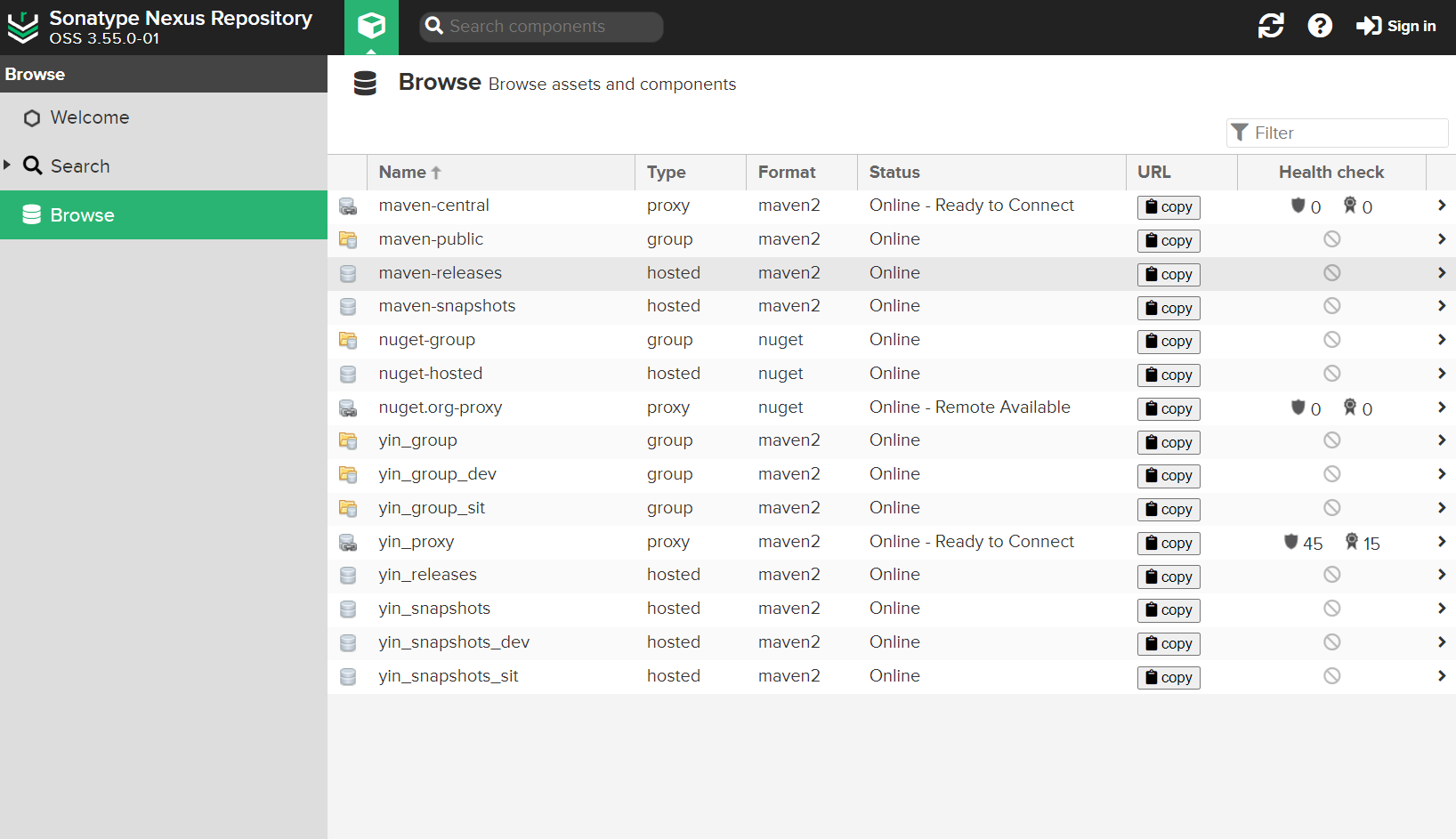The image size is (1456, 839).
Task: Click yin_releases health check unavailable icon
Action: (1331, 574)
